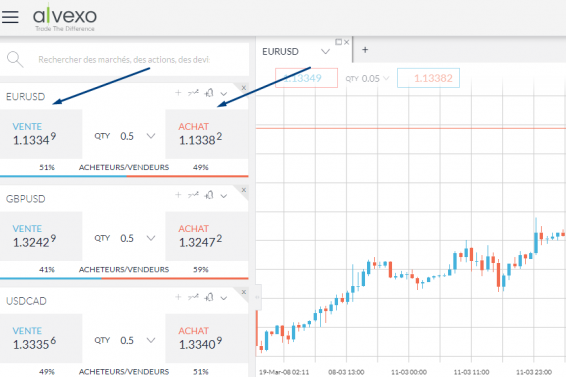Viewport: 566px width, 377px height.
Task: Remove the GBPUSD card from watchlist
Action: [x=244, y=190]
